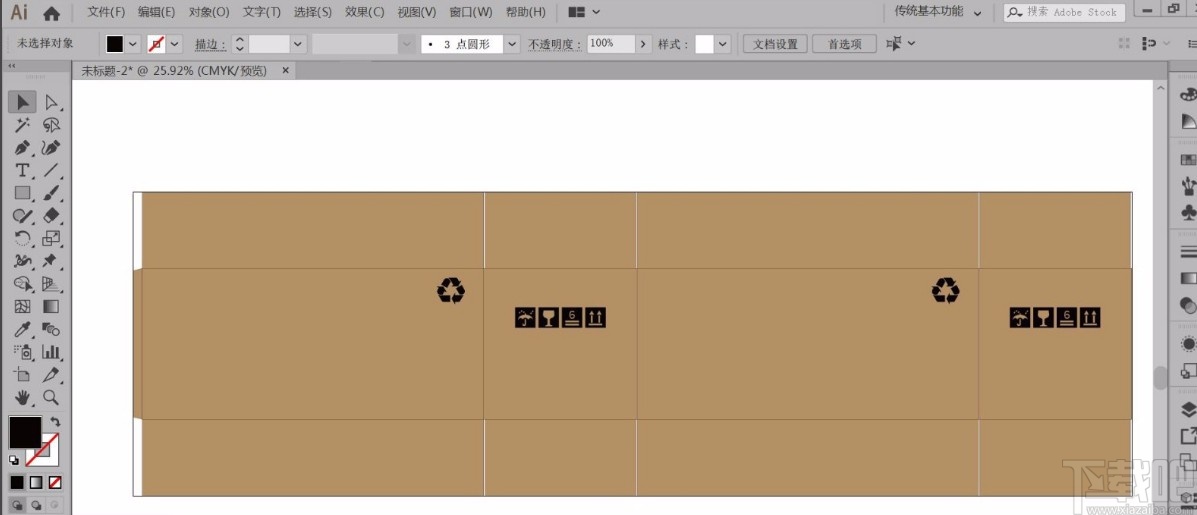
Task: Select the Mesh tool
Action: click(x=22, y=307)
